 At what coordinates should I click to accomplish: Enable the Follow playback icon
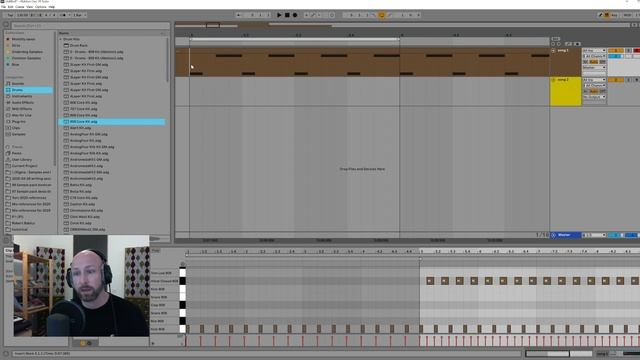tap(239, 15)
